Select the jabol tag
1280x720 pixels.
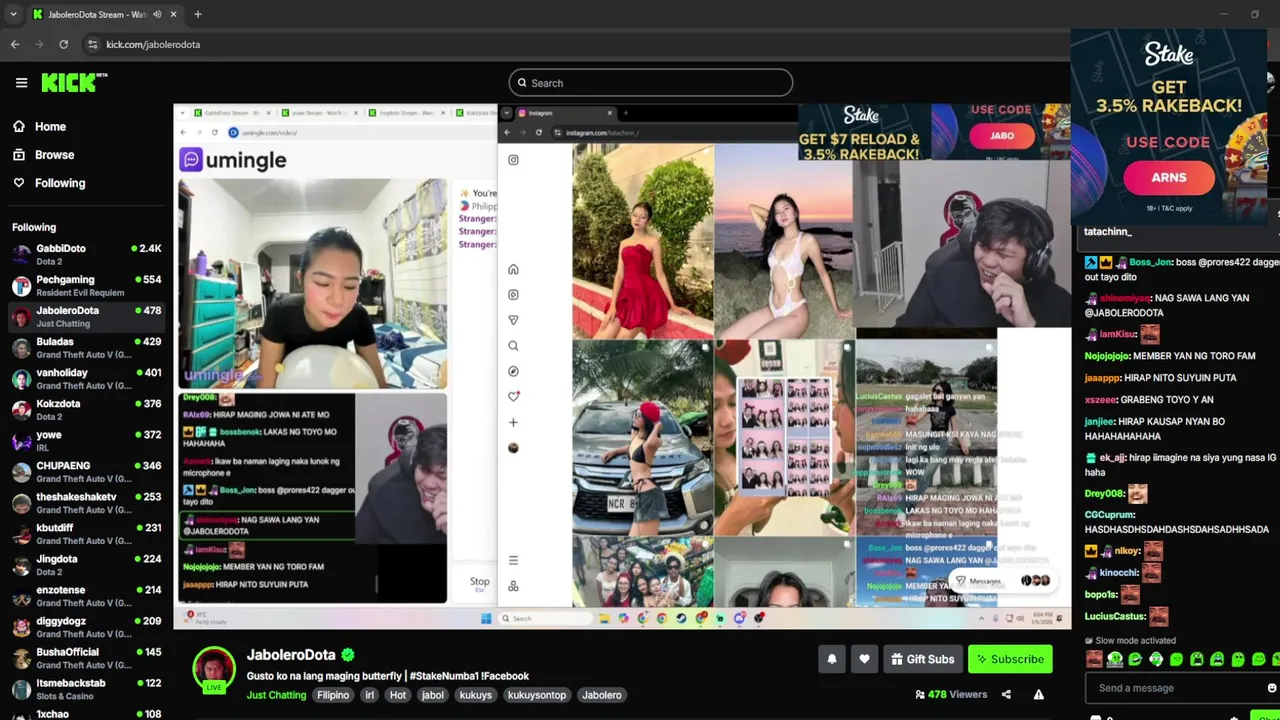coord(433,695)
